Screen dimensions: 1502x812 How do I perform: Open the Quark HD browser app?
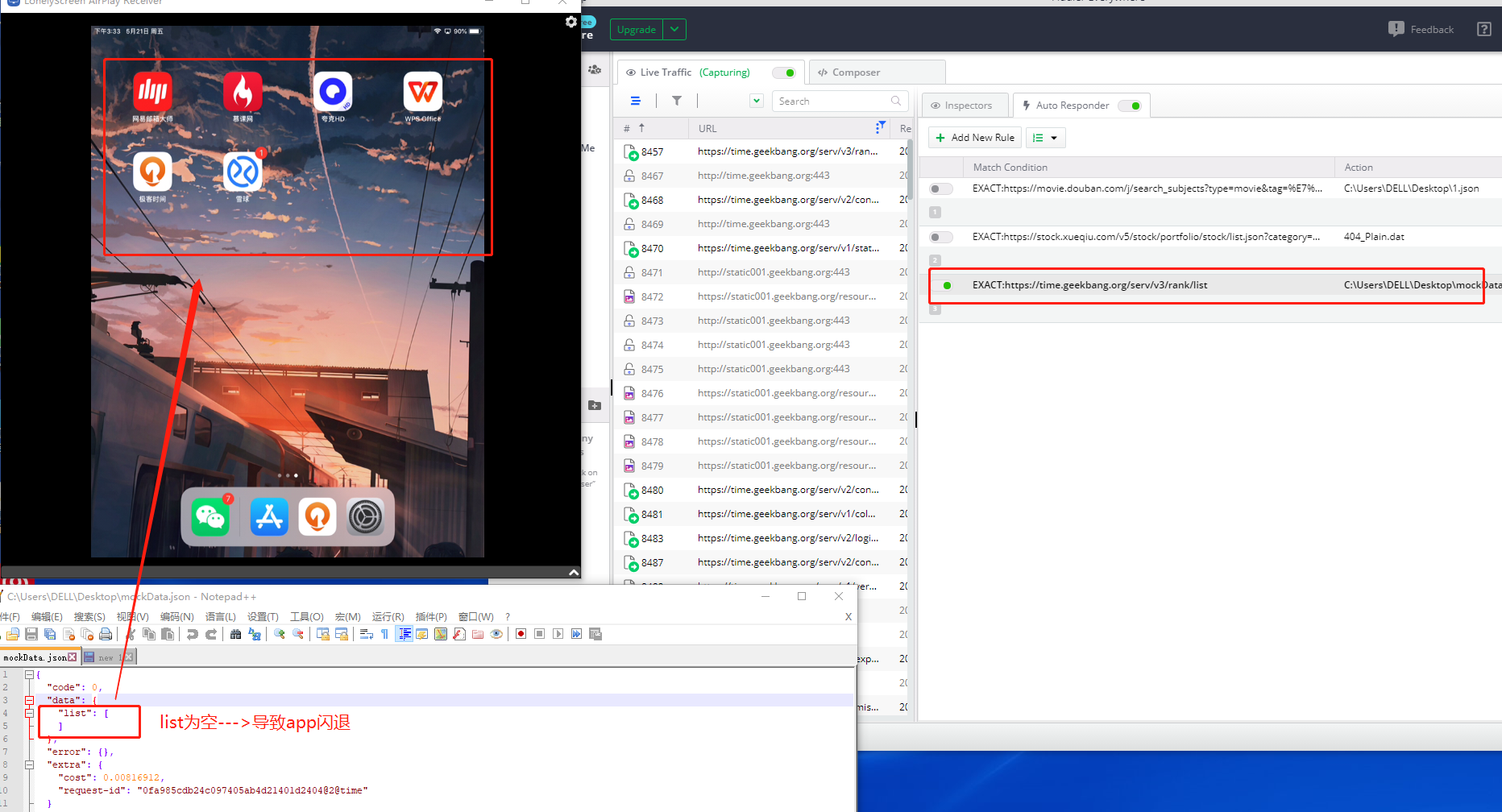[x=333, y=92]
